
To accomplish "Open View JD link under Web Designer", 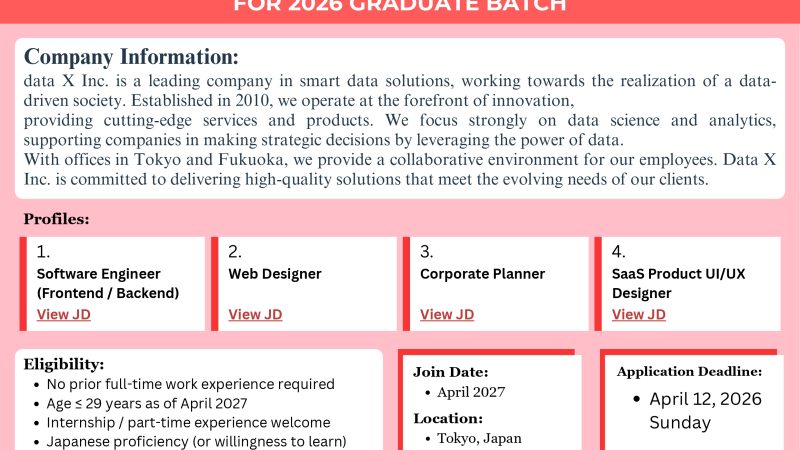I will point(255,314).
